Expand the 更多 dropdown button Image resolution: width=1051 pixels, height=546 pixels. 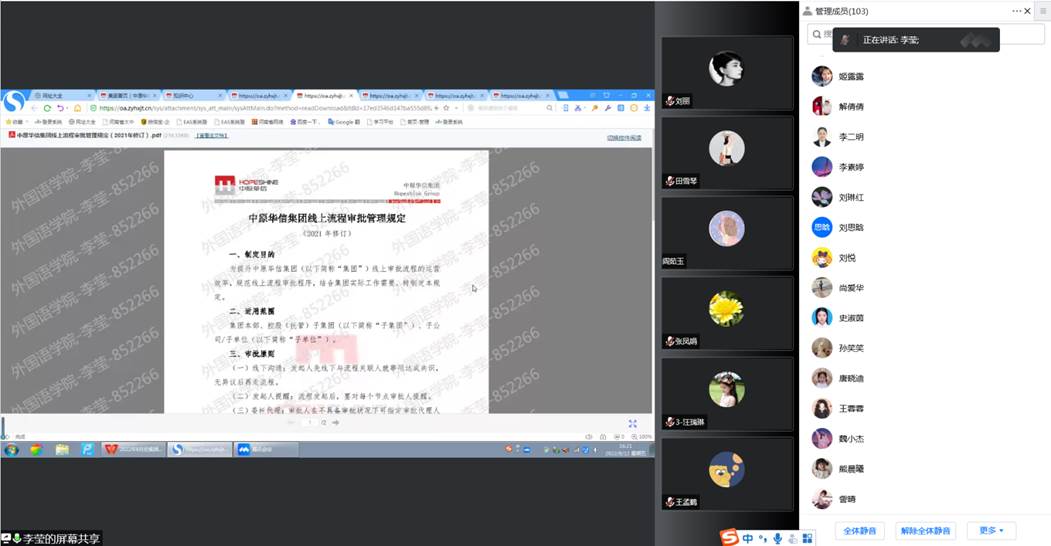pos(991,530)
